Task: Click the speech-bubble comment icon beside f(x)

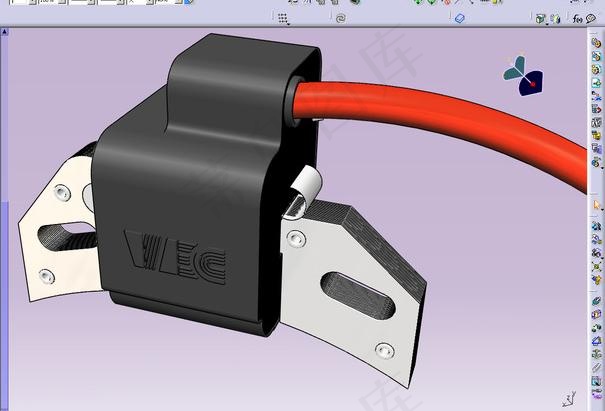Action: [x=591, y=18]
